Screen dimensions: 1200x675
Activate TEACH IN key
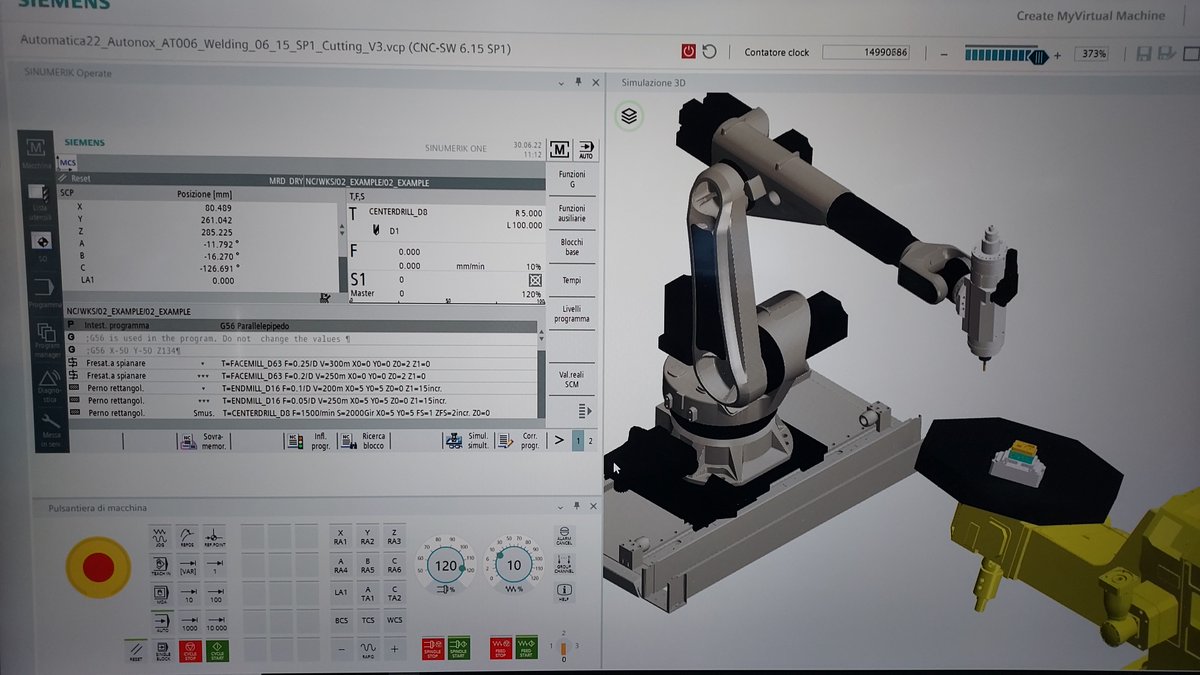coord(160,565)
